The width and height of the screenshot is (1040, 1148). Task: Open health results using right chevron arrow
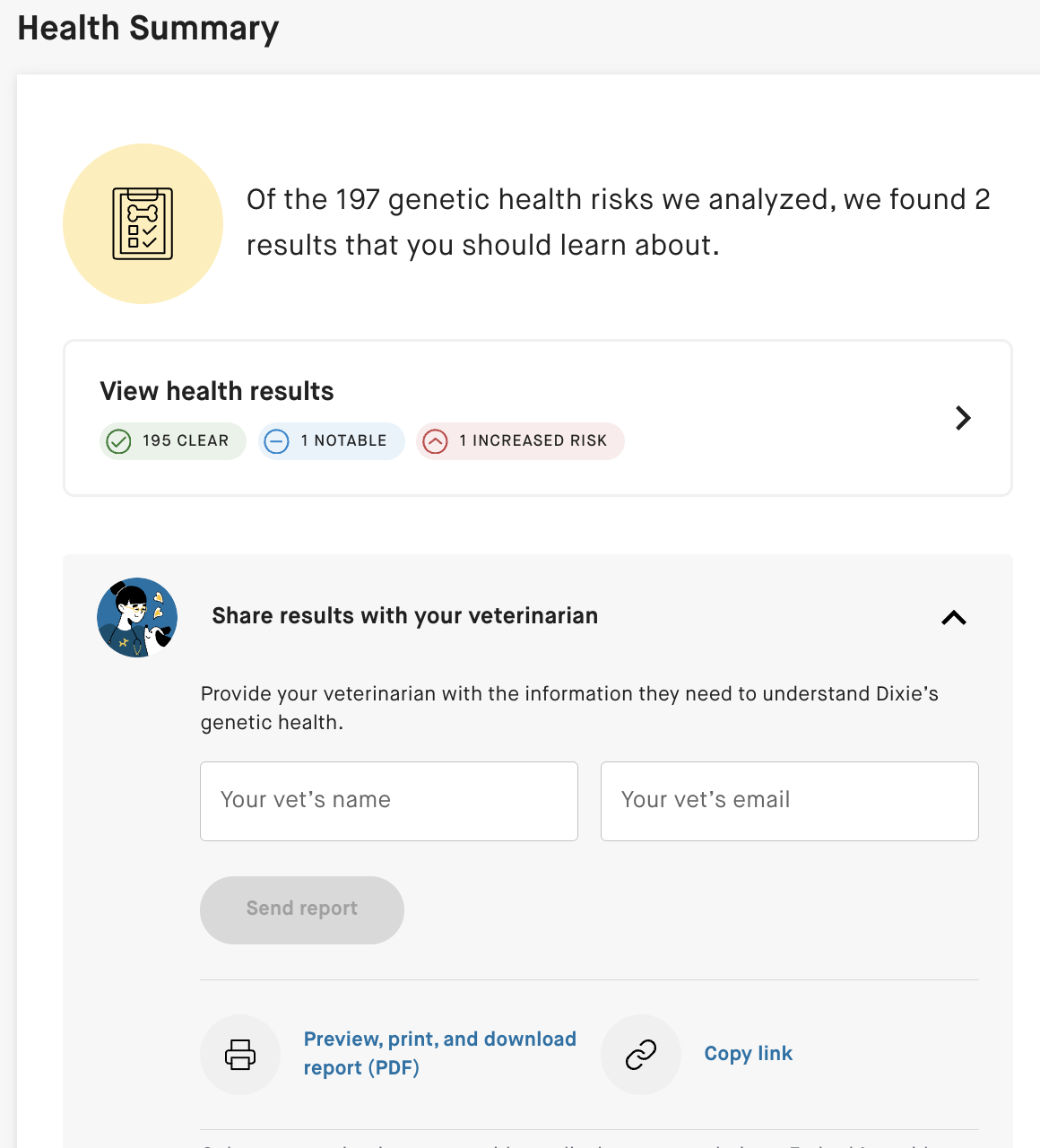(x=963, y=418)
